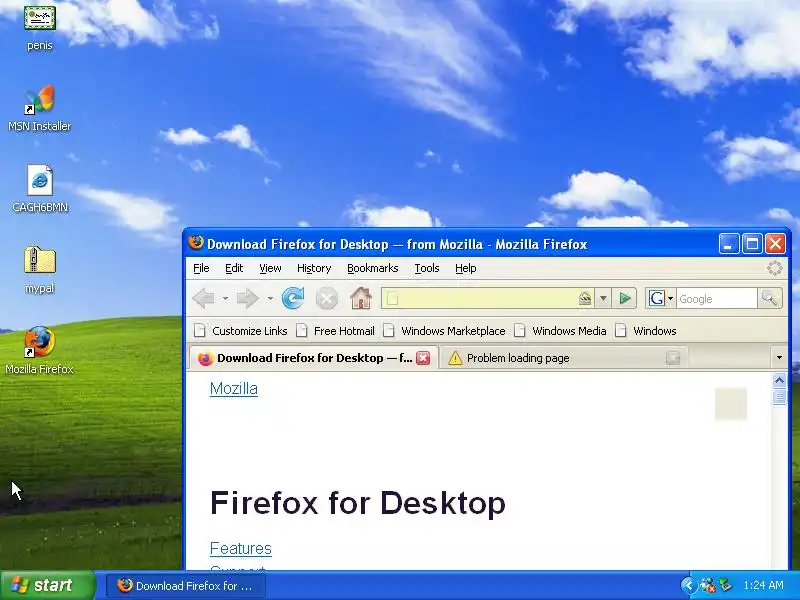Image resolution: width=800 pixels, height=600 pixels.
Task: Open the Windows bookmark
Action: coord(646,331)
